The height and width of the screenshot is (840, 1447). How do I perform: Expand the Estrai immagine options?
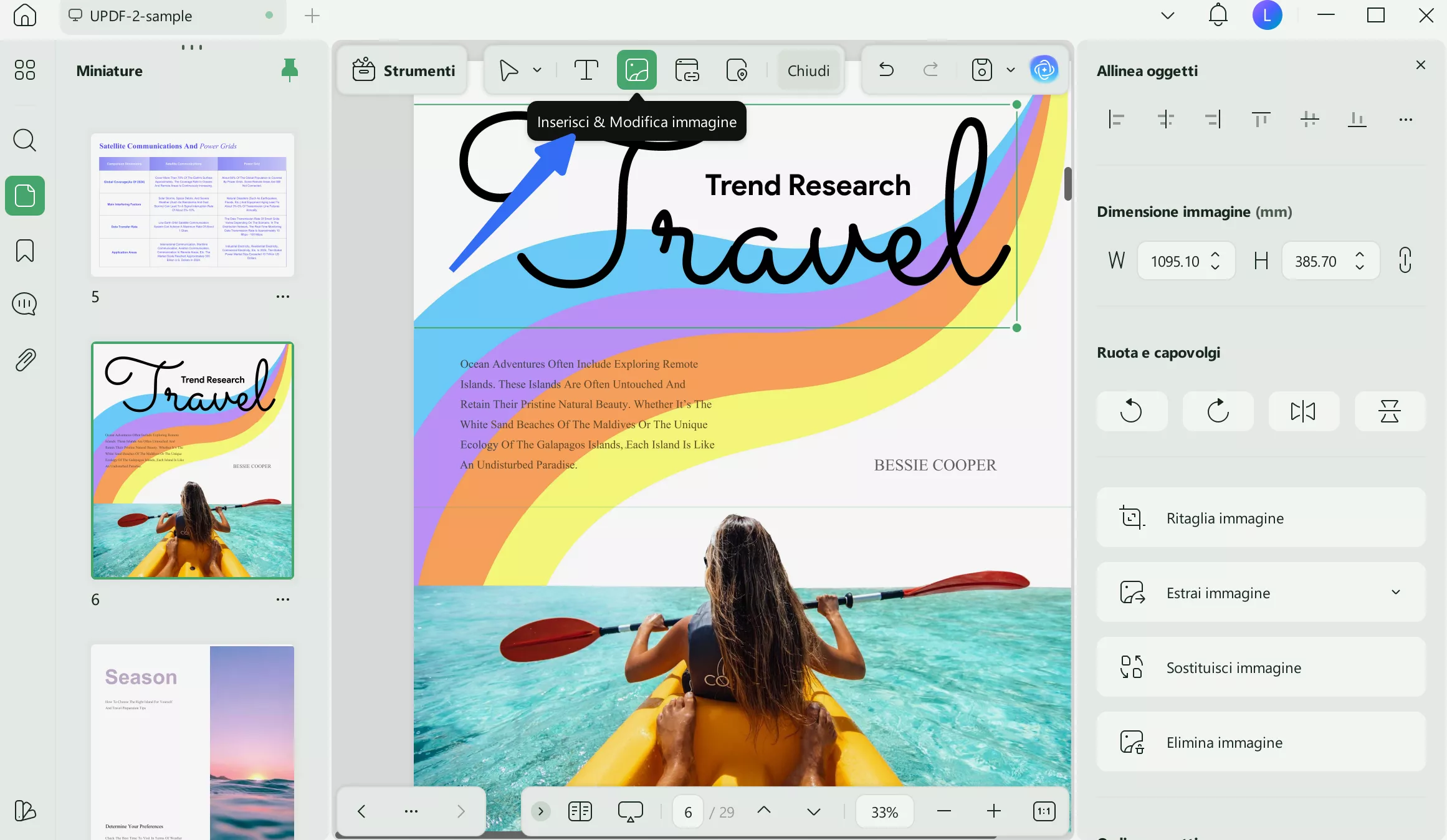click(1395, 592)
